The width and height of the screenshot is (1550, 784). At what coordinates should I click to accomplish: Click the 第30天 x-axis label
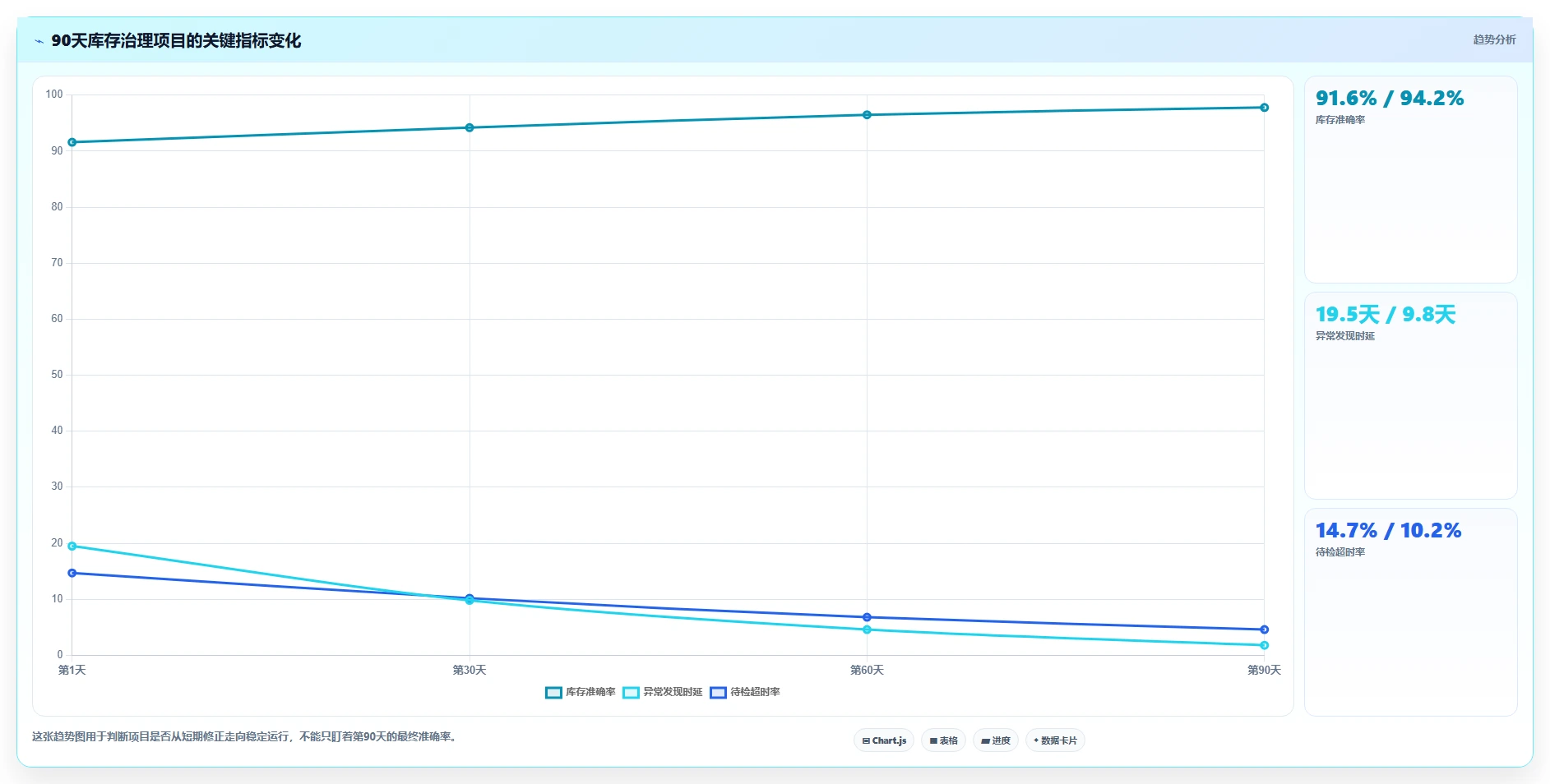click(470, 671)
